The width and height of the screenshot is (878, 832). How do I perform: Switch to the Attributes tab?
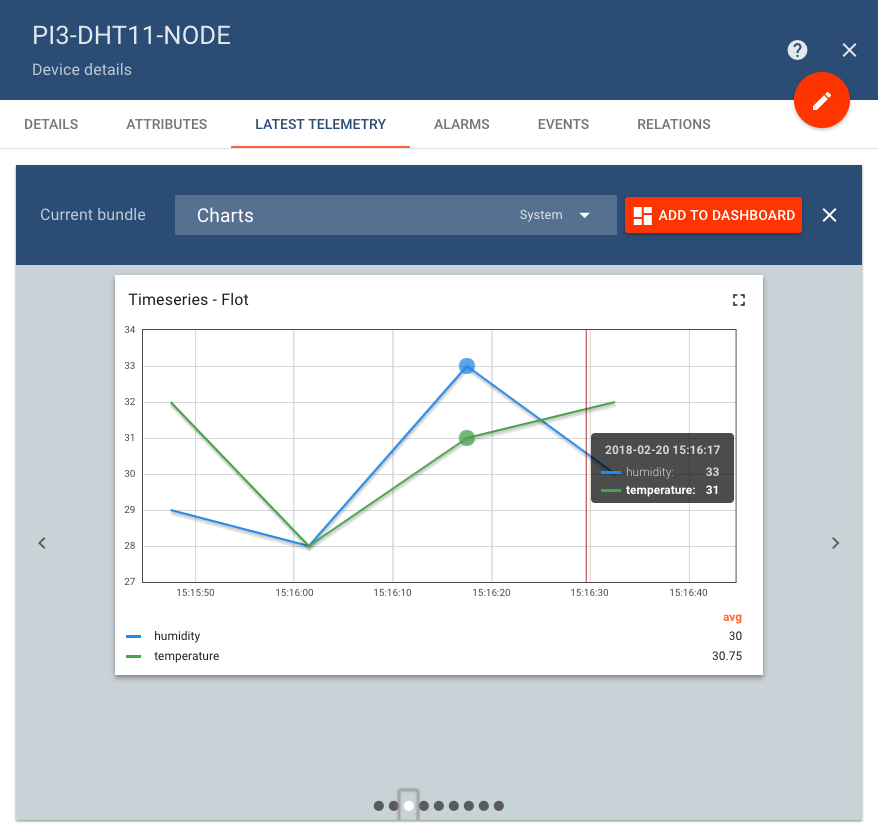tap(167, 125)
